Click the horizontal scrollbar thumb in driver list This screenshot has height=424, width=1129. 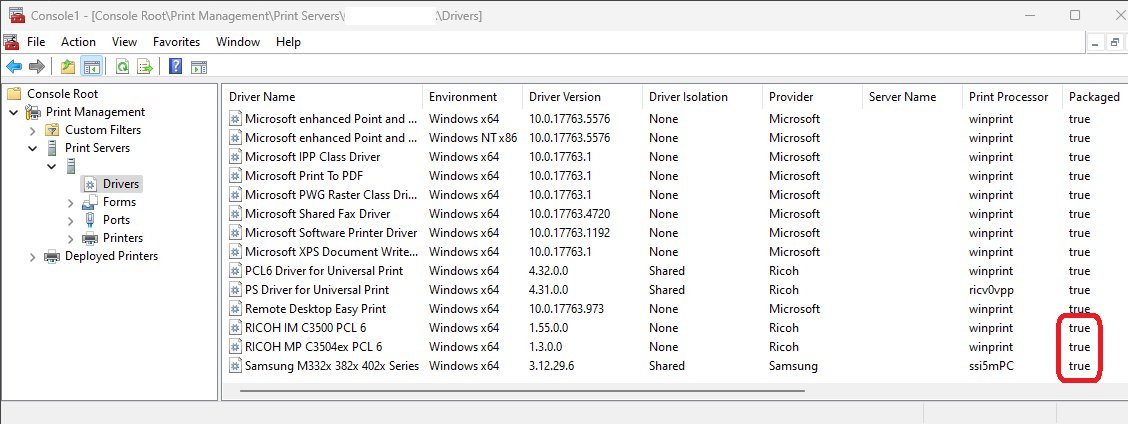point(522,391)
